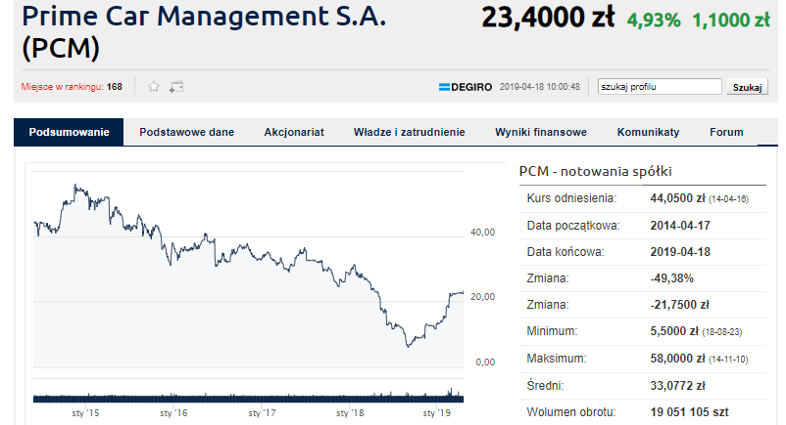Click the Minimum value 5,5000 zł

(674, 331)
